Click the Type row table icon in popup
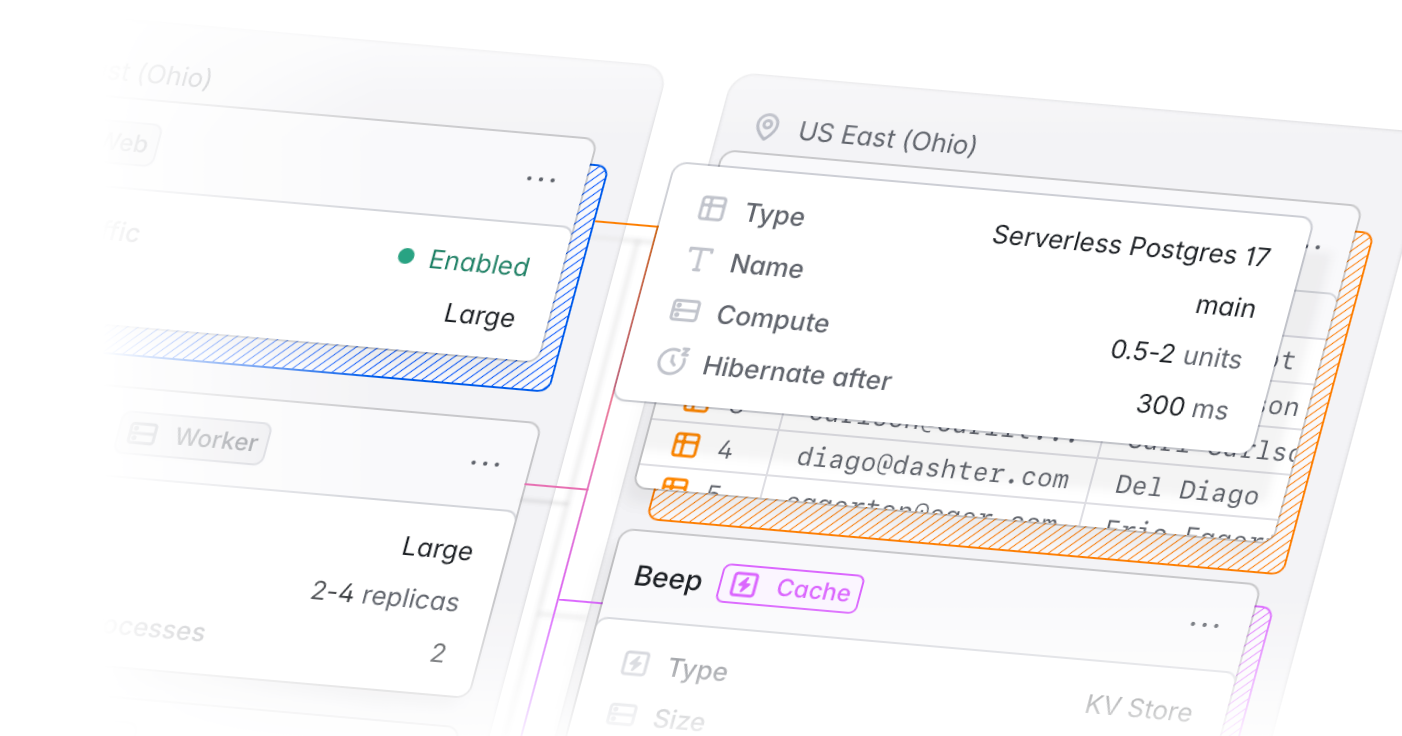 click(712, 208)
